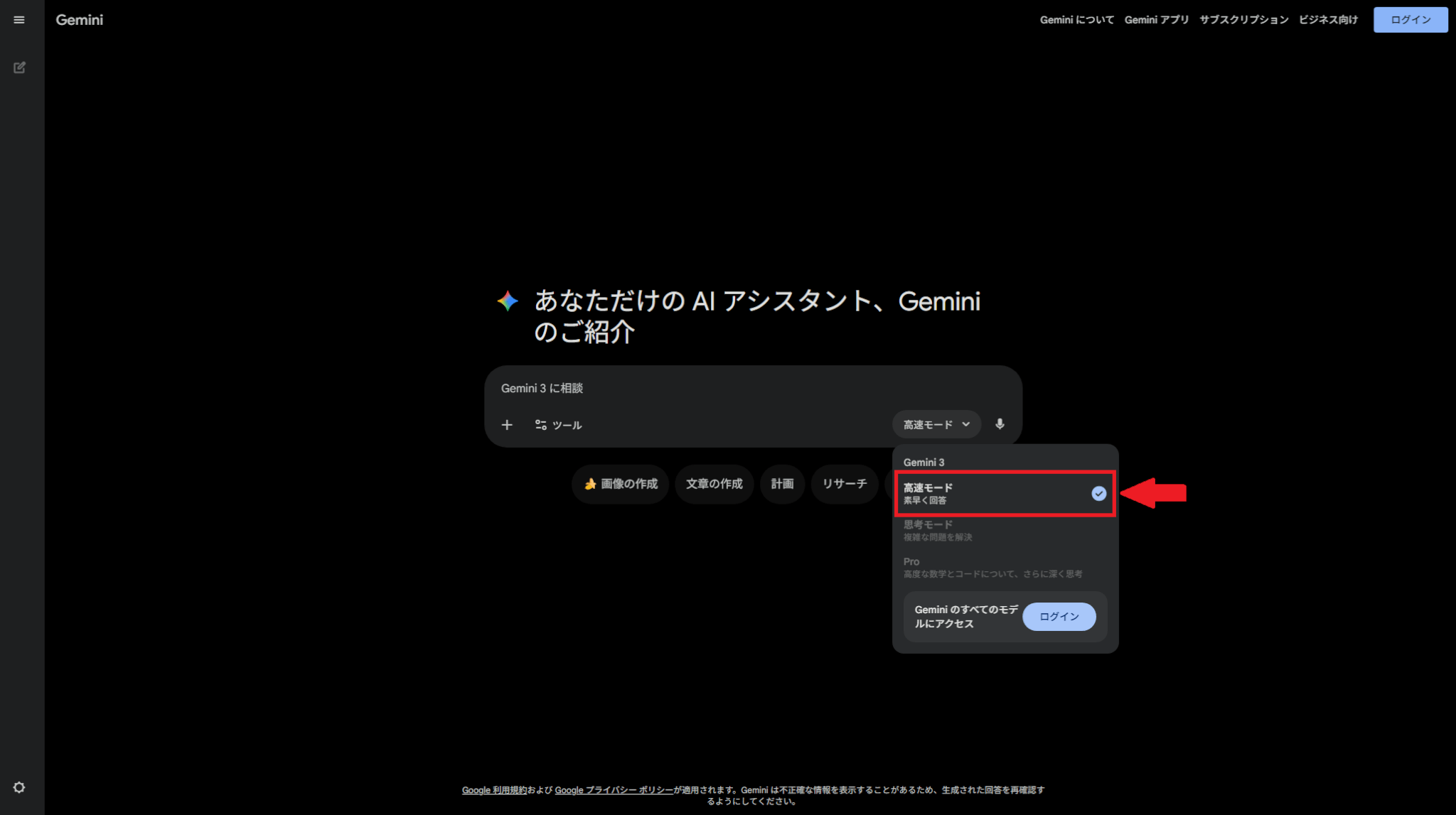Image resolution: width=1456 pixels, height=815 pixels.
Task: Open サブスクリプション in top navigation
Action: pos(1243,20)
